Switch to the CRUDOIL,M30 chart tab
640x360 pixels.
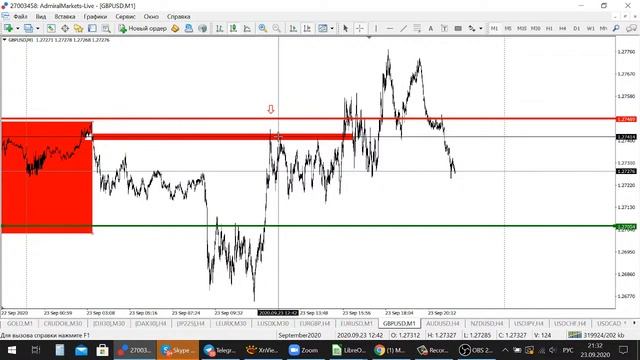pyautogui.click(x=63, y=323)
